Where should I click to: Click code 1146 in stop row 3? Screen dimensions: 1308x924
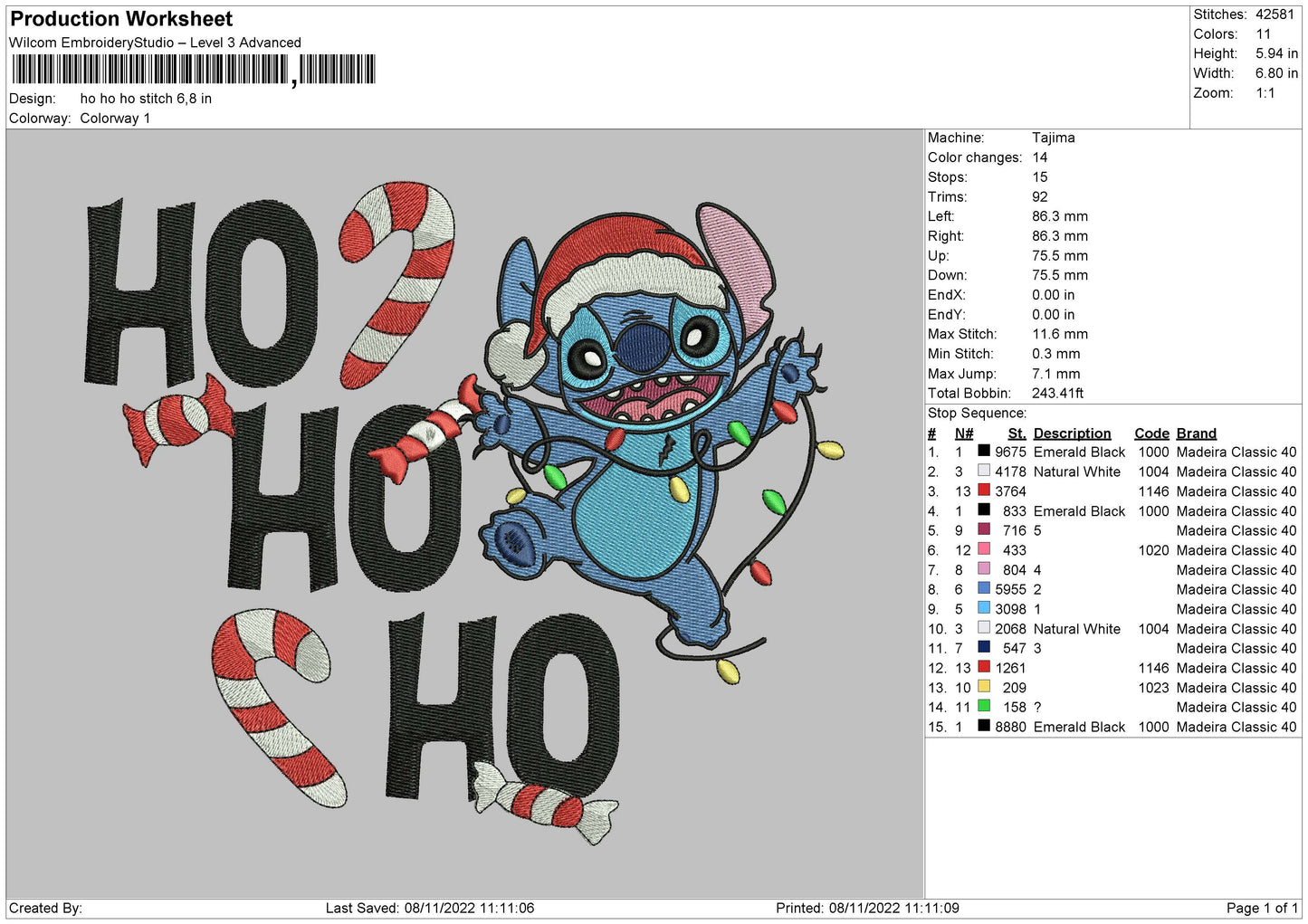click(1153, 491)
